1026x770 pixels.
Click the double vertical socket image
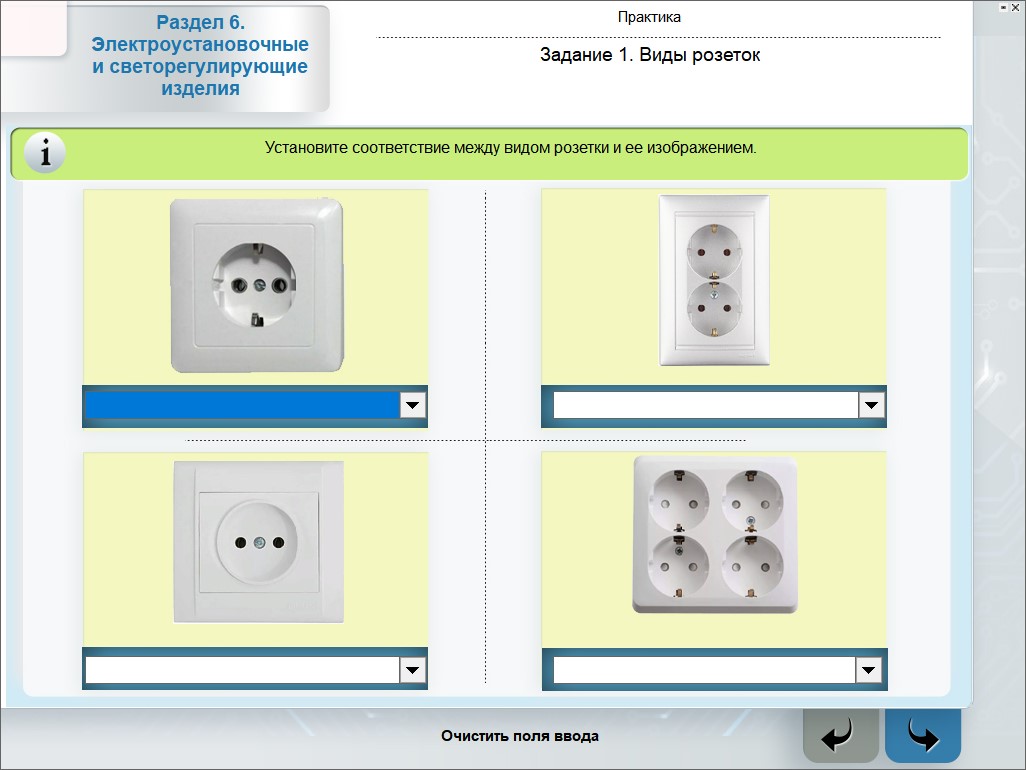point(714,280)
